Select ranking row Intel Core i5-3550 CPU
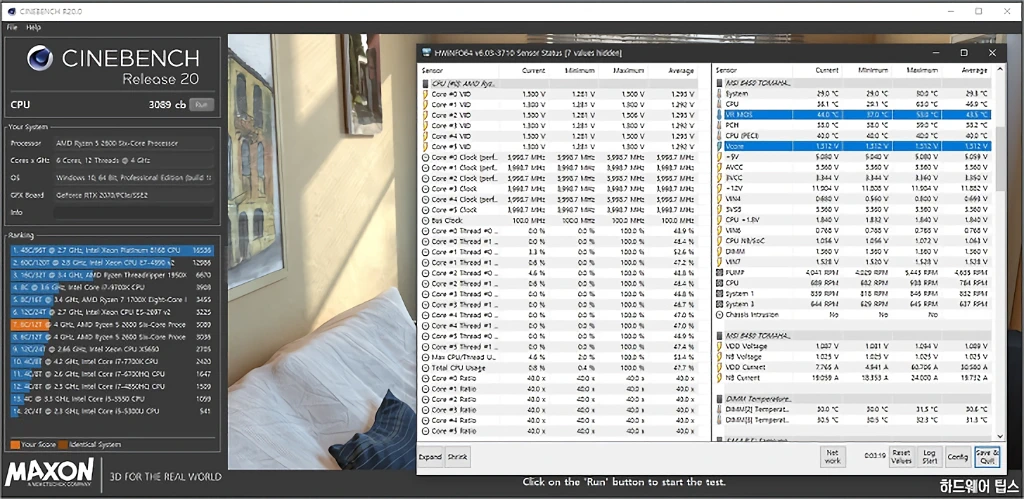The width and height of the screenshot is (1024, 499). pyautogui.click(x=112, y=398)
